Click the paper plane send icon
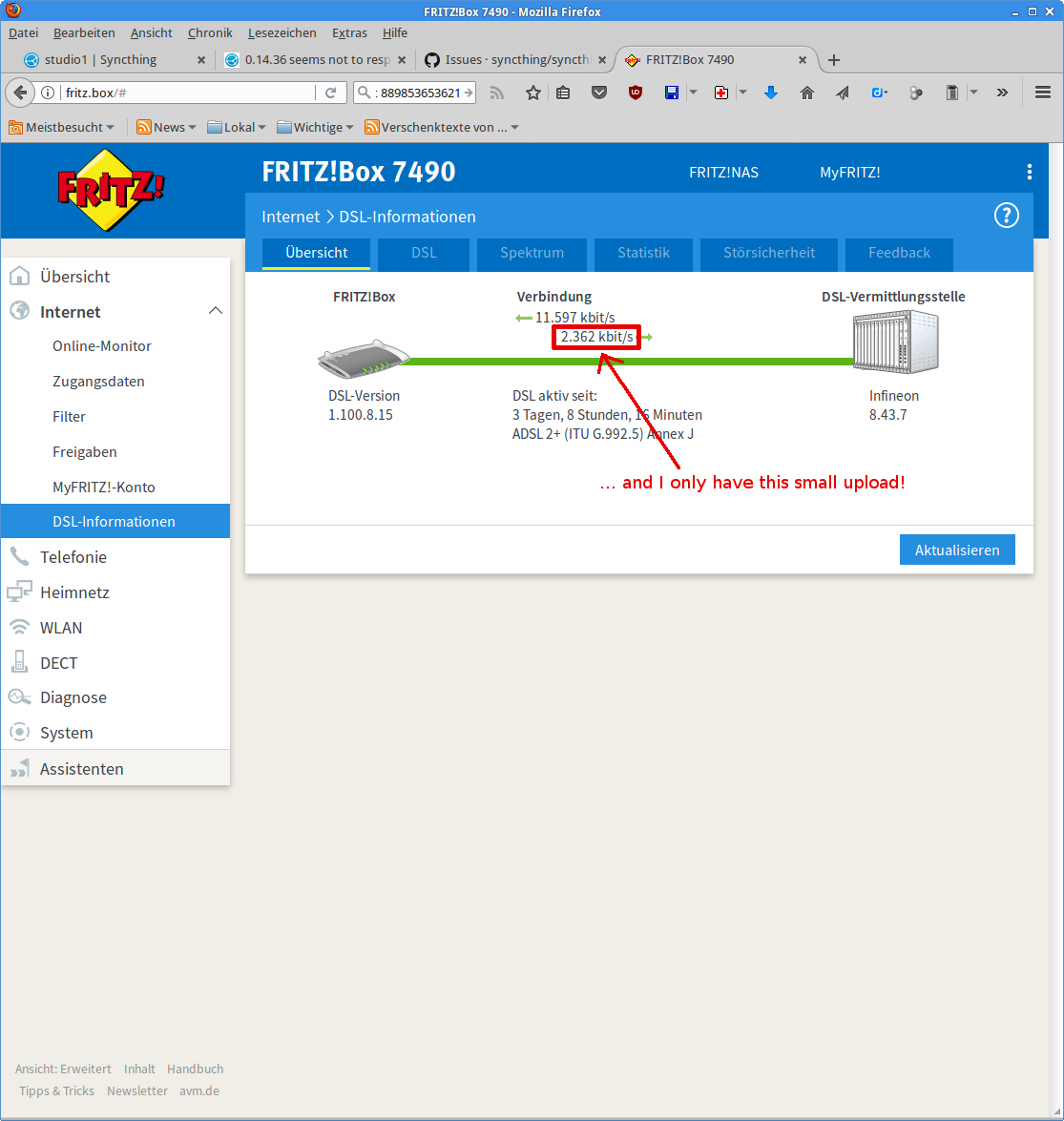1064x1121 pixels. tap(843, 93)
